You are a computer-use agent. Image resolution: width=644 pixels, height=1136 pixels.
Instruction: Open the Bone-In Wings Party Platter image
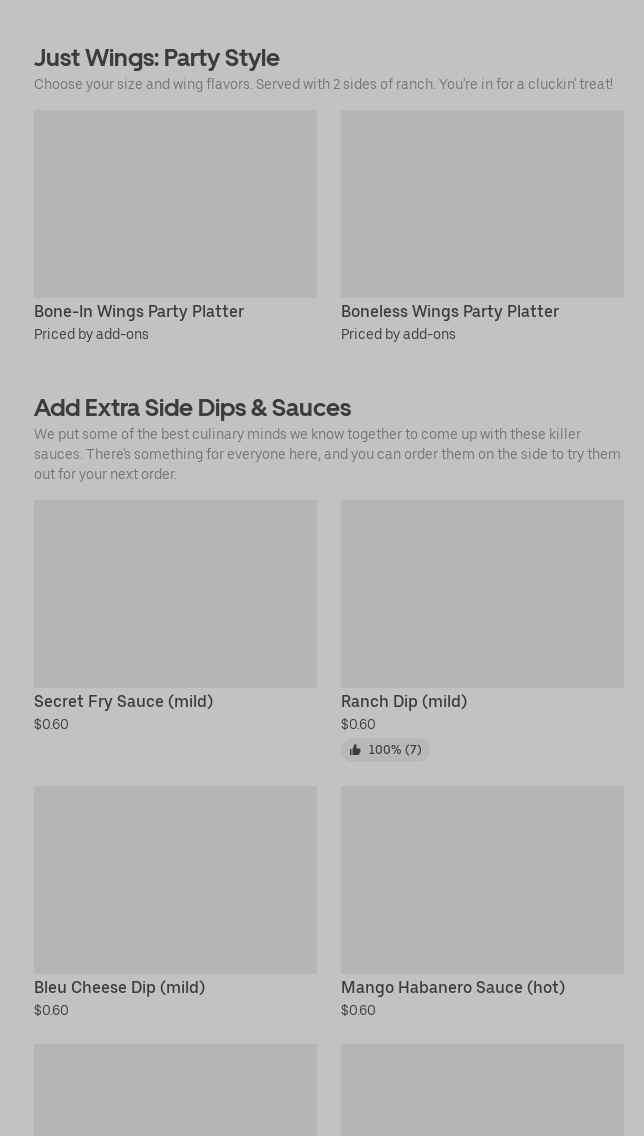click(x=175, y=204)
